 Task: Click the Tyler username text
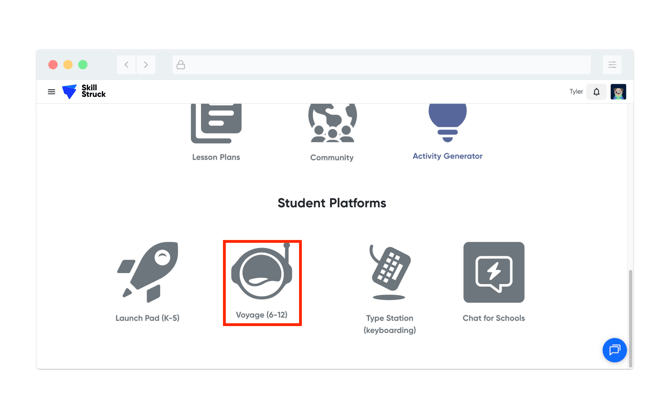[x=576, y=92]
